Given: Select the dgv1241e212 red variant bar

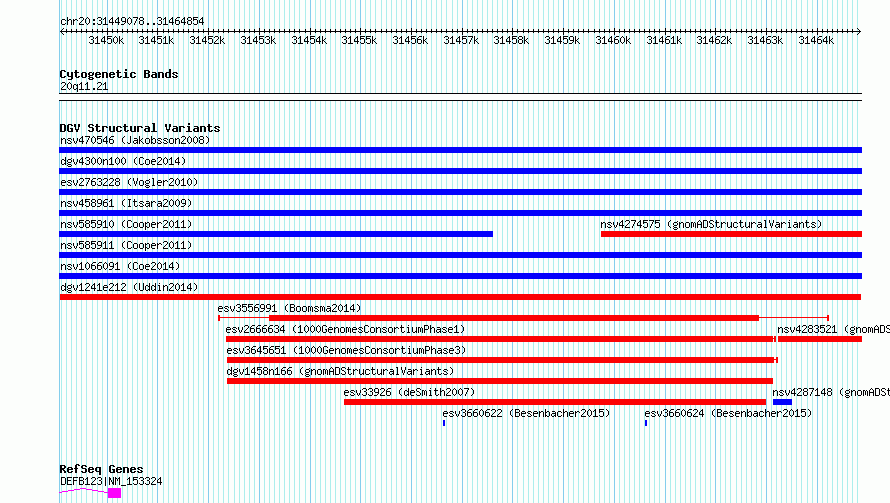Looking at the screenshot, I should [x=460, y=297].
